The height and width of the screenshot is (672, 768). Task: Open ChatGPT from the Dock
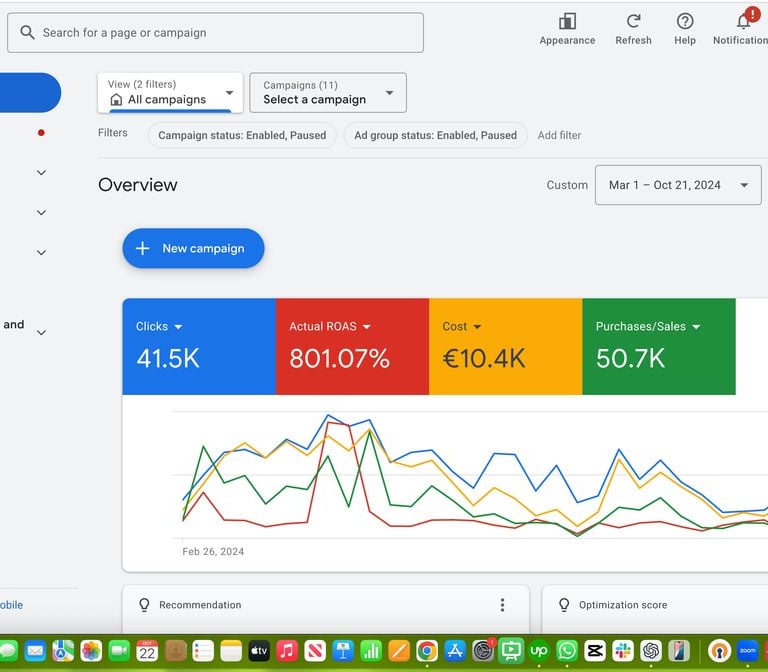(x=651, y=651)
